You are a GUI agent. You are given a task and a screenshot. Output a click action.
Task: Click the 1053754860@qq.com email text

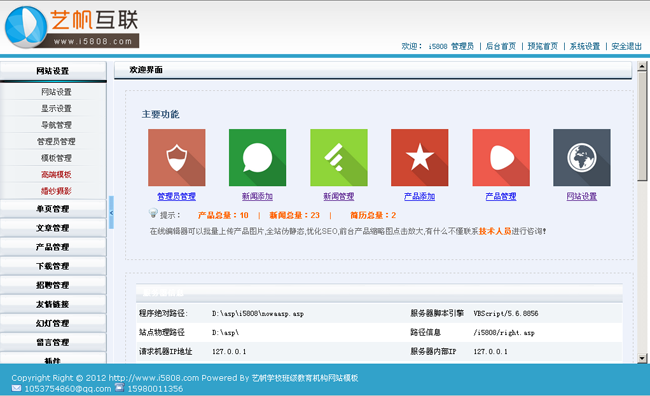pyautogui.click(x=68, y=389)
